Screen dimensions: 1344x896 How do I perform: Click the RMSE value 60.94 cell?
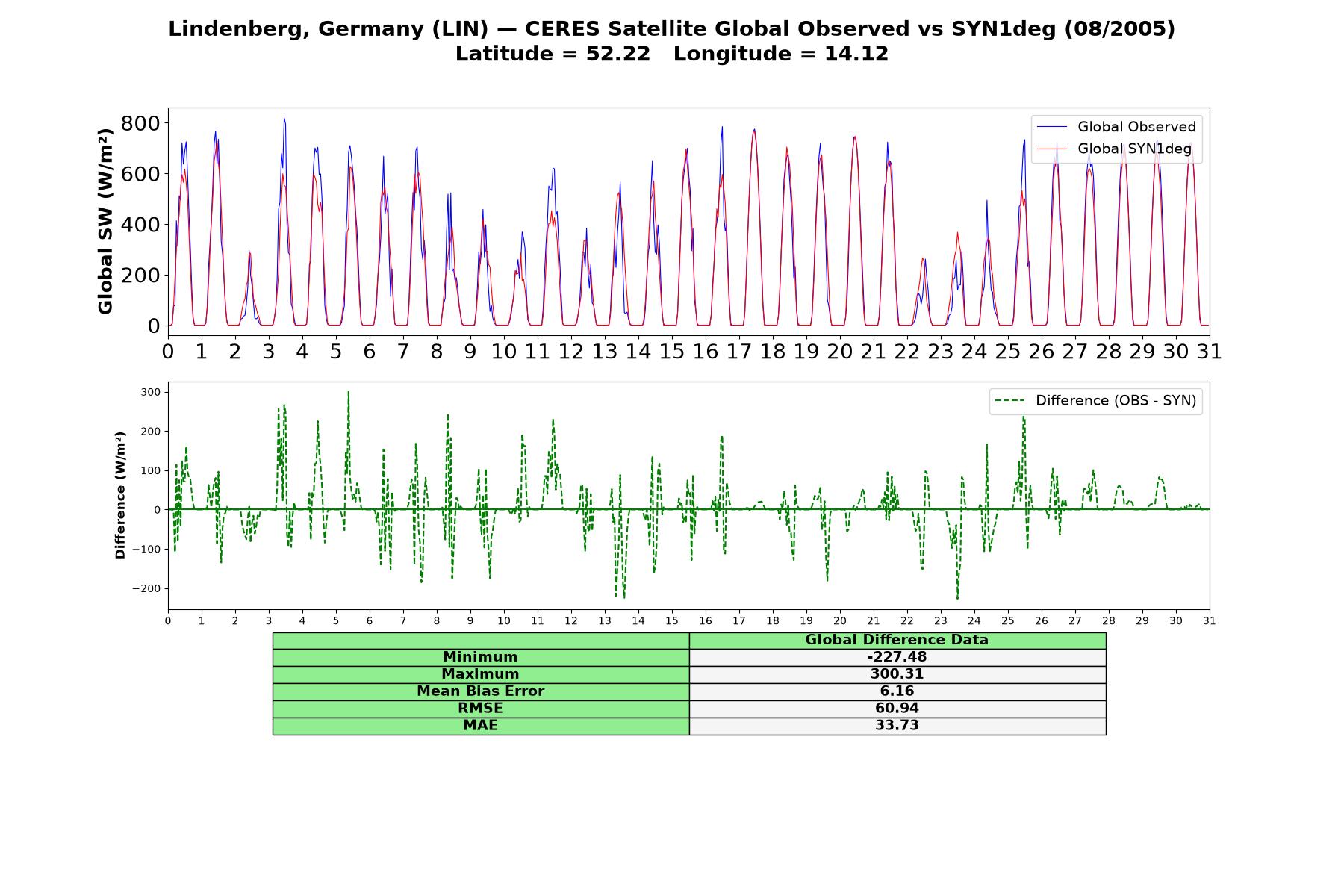[x=897, y=709]
